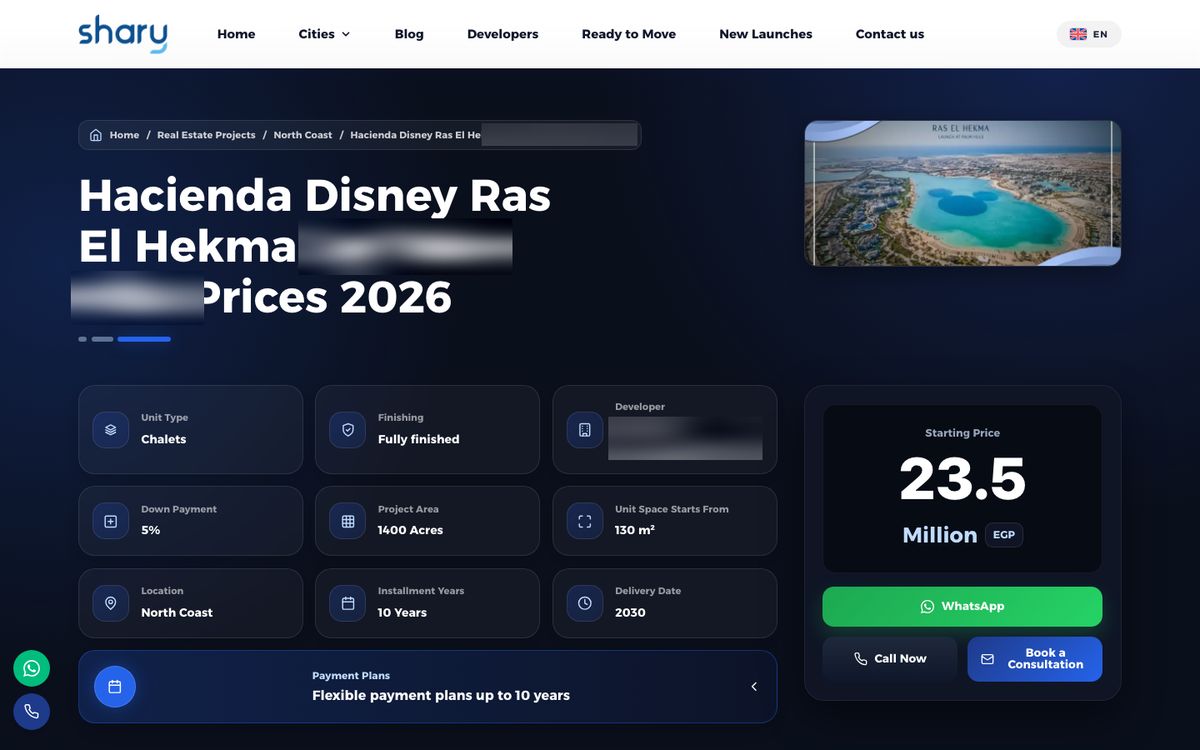
Task: Click floating WhatsApp circle icon
Action: click(32, 668)
